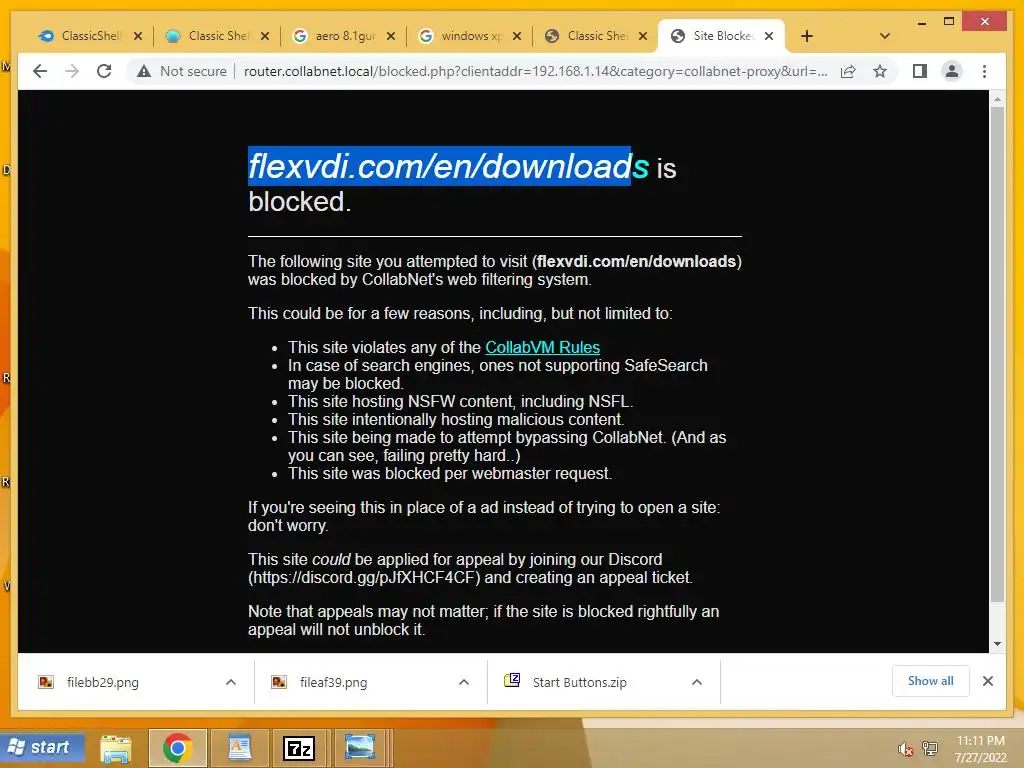
Task: Click the address bar URL field
Action: pos(536,71)
